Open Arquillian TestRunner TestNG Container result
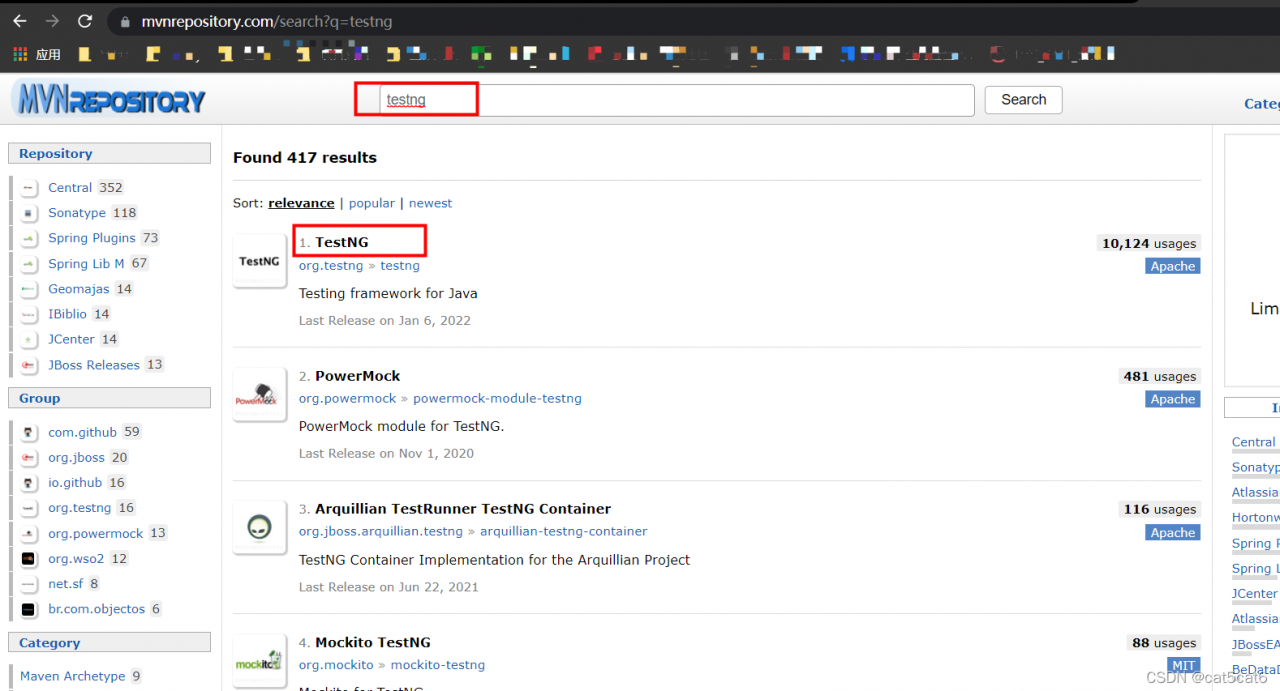The height and width of the screenshot is (691, 1280). (x=463, y=509)
